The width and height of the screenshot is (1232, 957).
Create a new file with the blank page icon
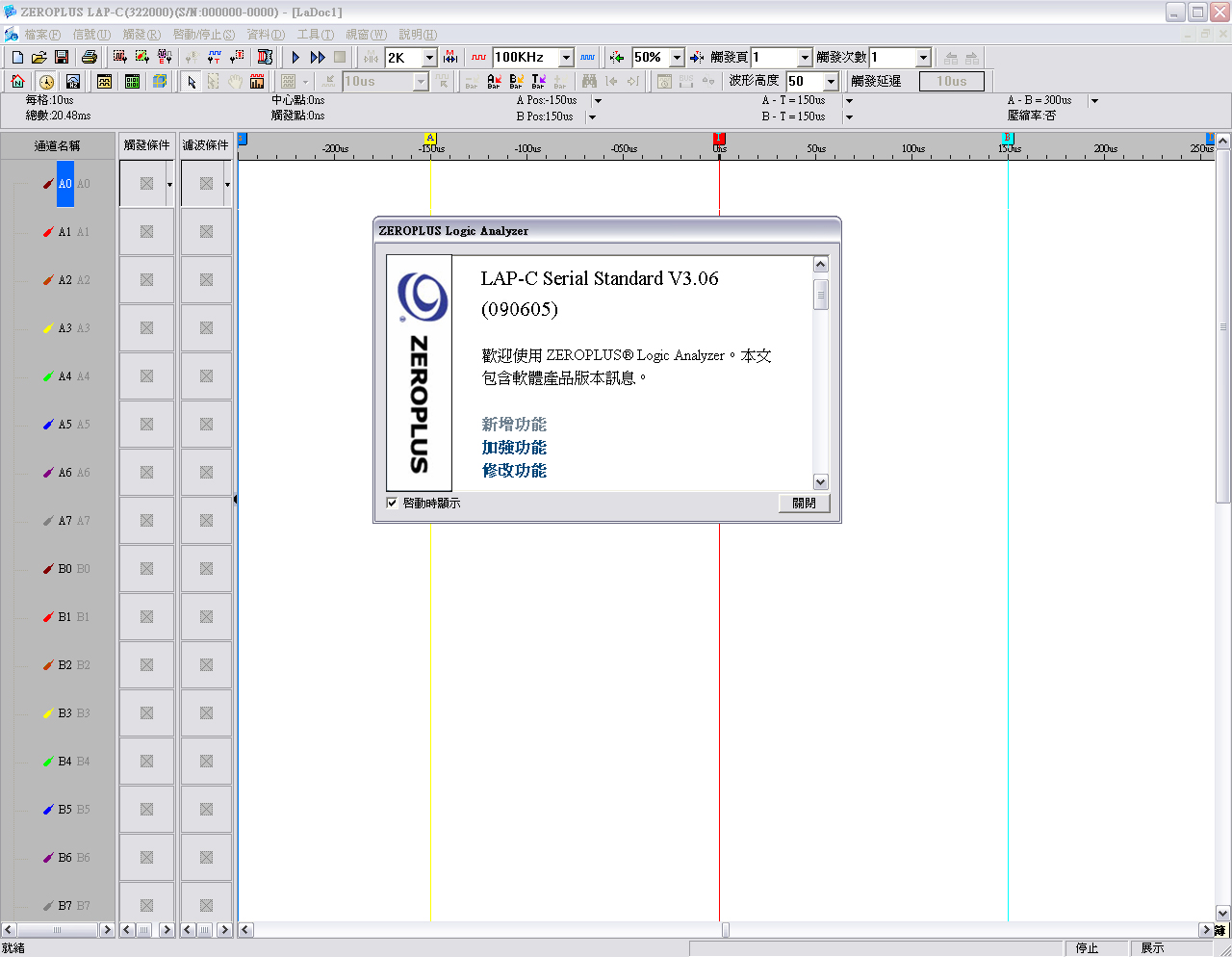coord(17,58)
